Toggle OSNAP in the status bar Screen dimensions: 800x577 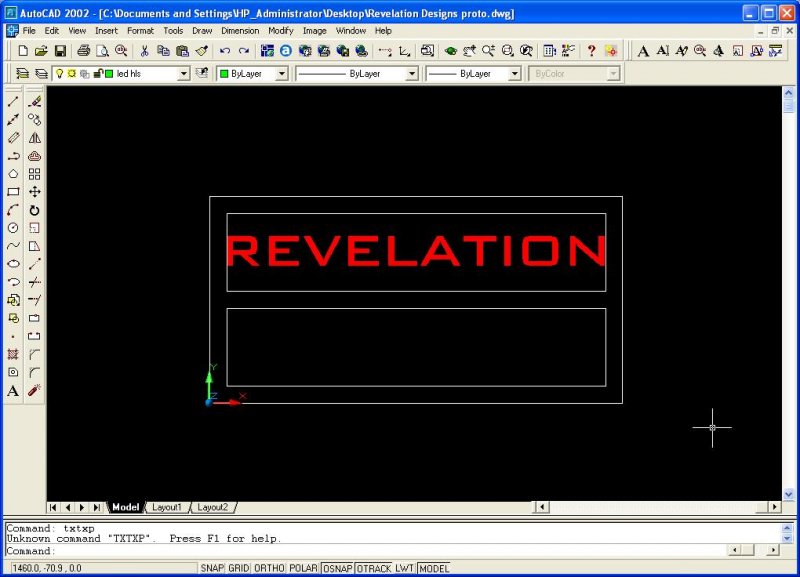(x=337, y=568)
